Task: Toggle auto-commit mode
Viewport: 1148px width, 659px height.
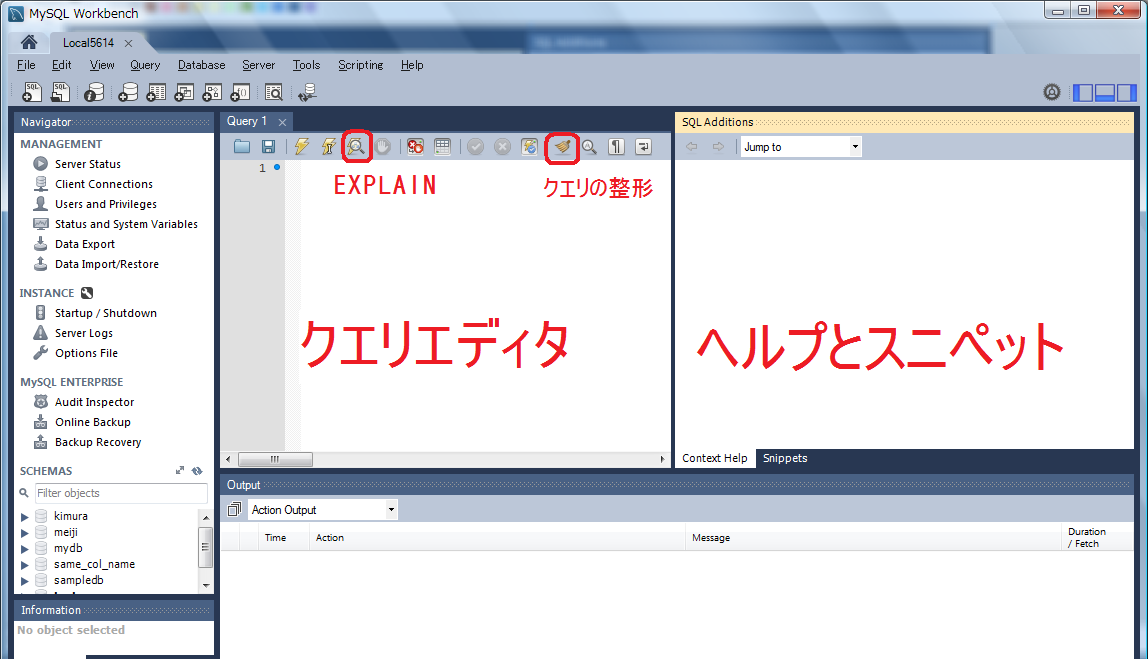Action: [x=529, y=146]
